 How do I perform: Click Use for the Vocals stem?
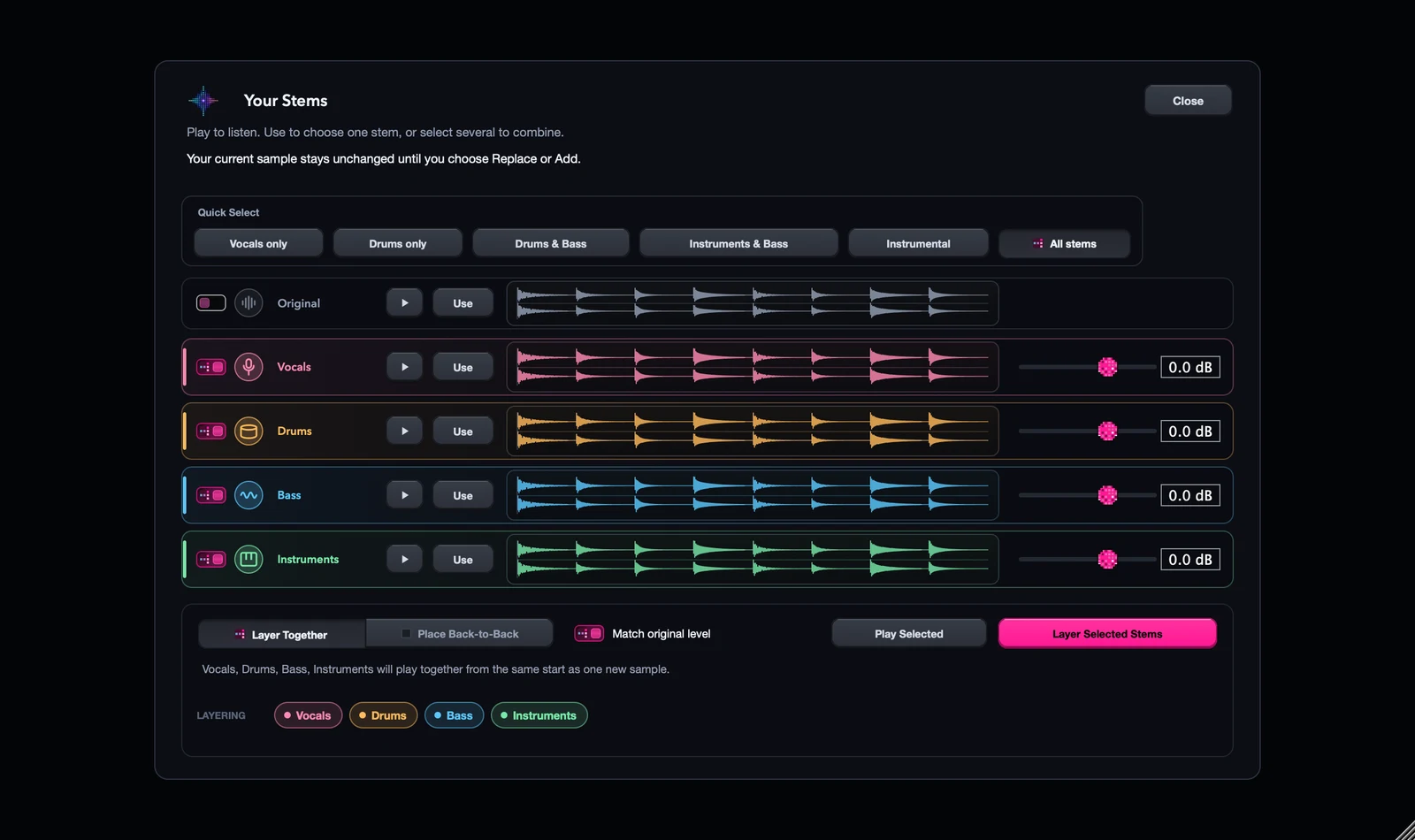pyautogui.click(x=463, y=367)
